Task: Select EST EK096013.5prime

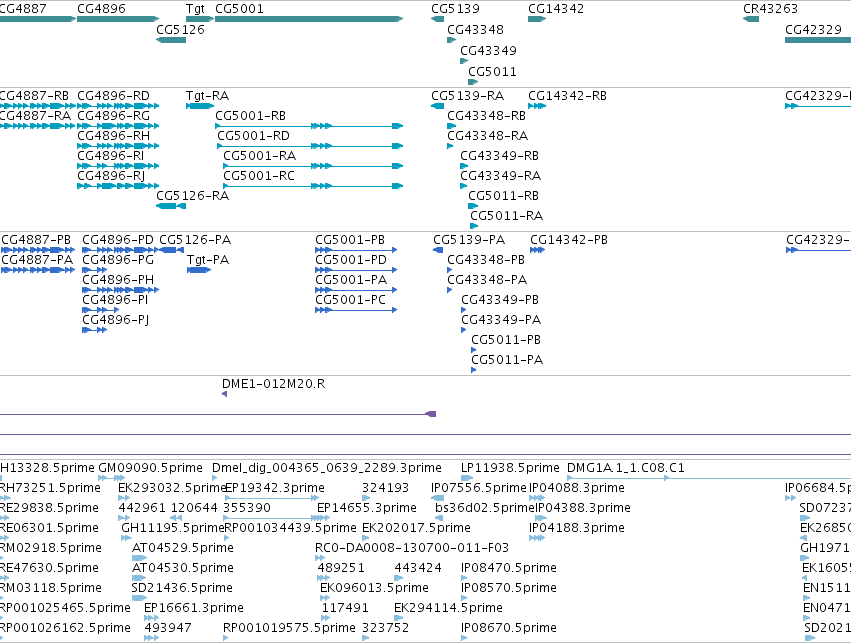Action: (374, 588)
